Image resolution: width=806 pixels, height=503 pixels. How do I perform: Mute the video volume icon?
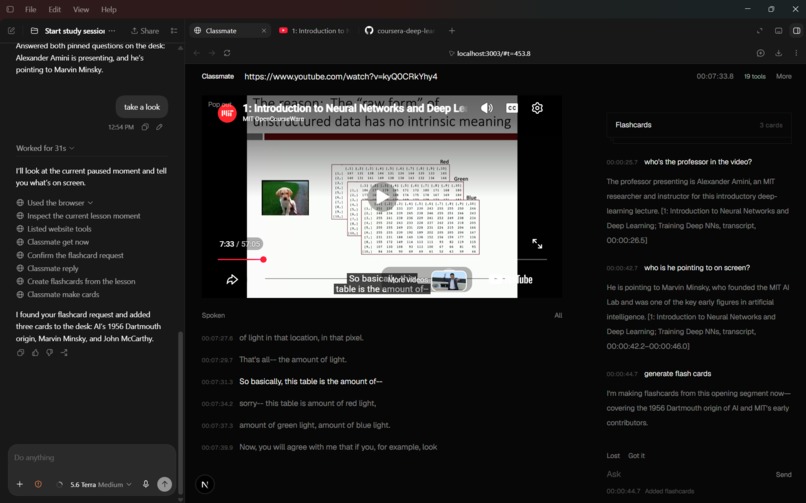coord(486,108)
